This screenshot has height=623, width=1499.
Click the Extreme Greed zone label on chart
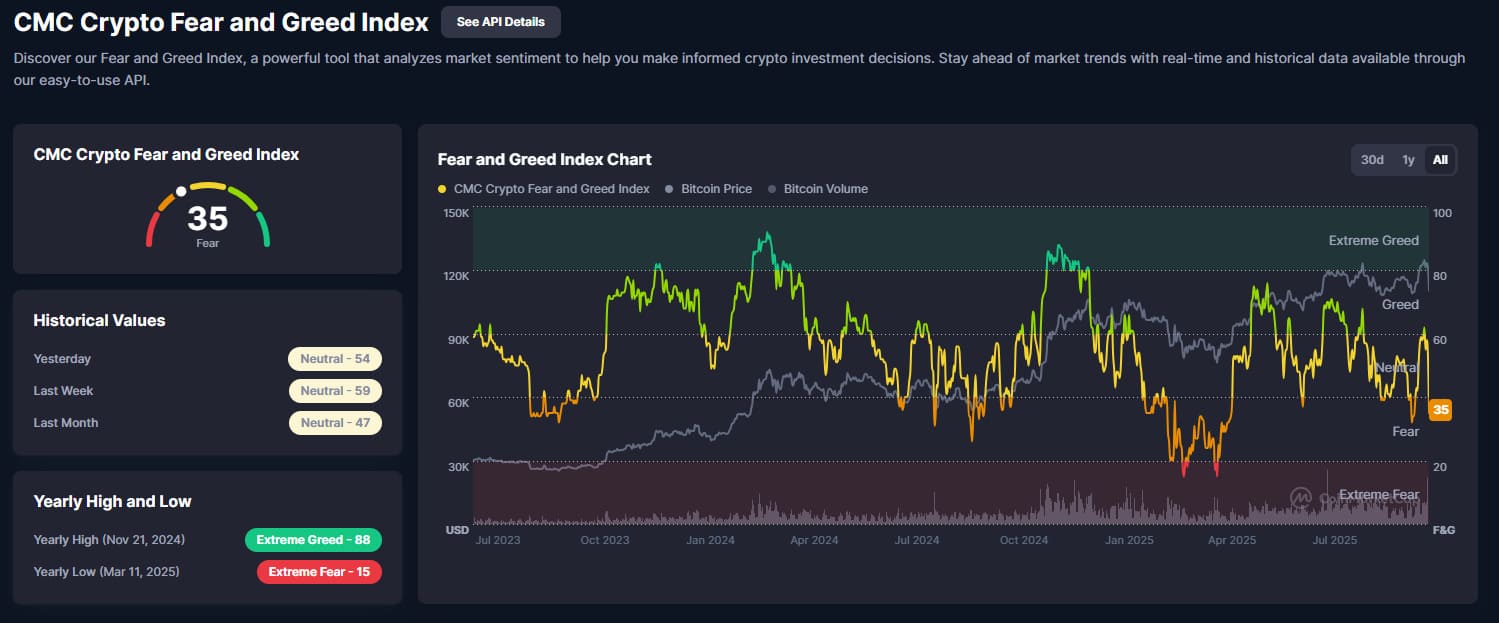click(1373, 241)
